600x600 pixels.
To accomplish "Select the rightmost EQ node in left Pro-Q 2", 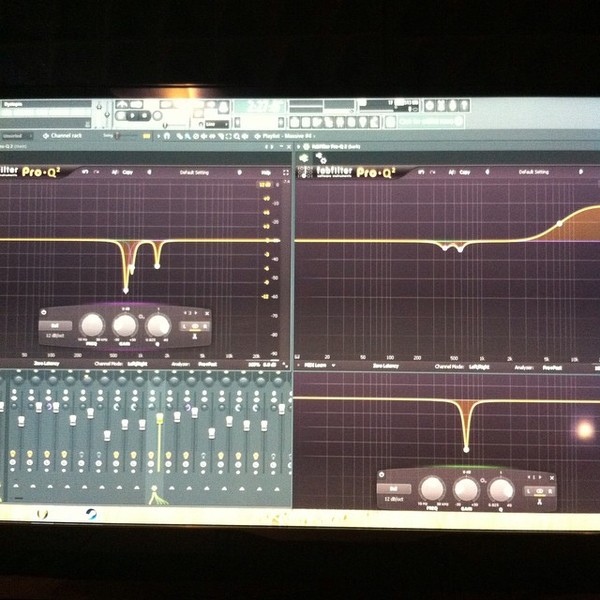I will tap(157, 266).
